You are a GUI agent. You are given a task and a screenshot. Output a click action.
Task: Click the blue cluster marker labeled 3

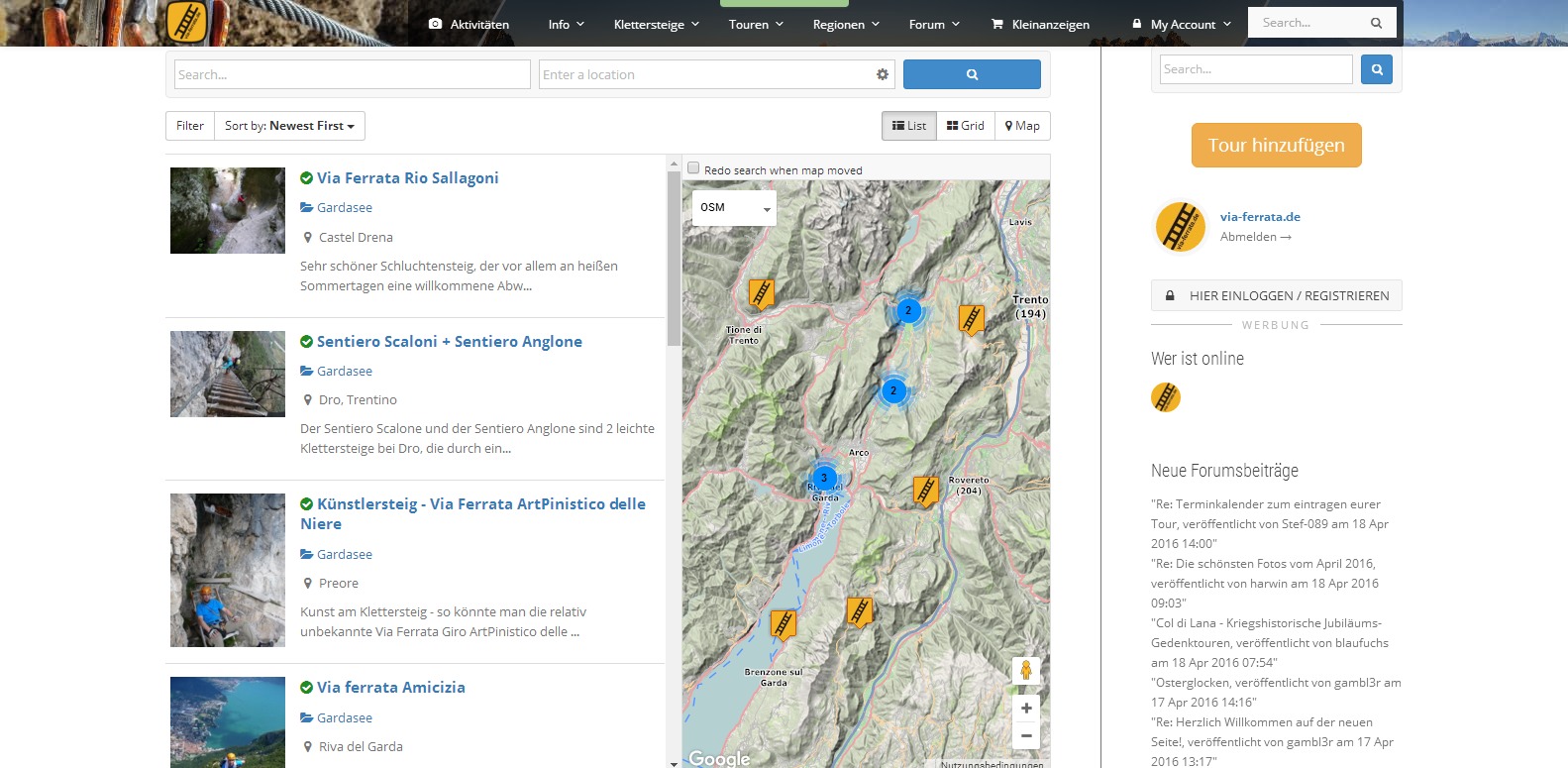[x=824, y=478]
